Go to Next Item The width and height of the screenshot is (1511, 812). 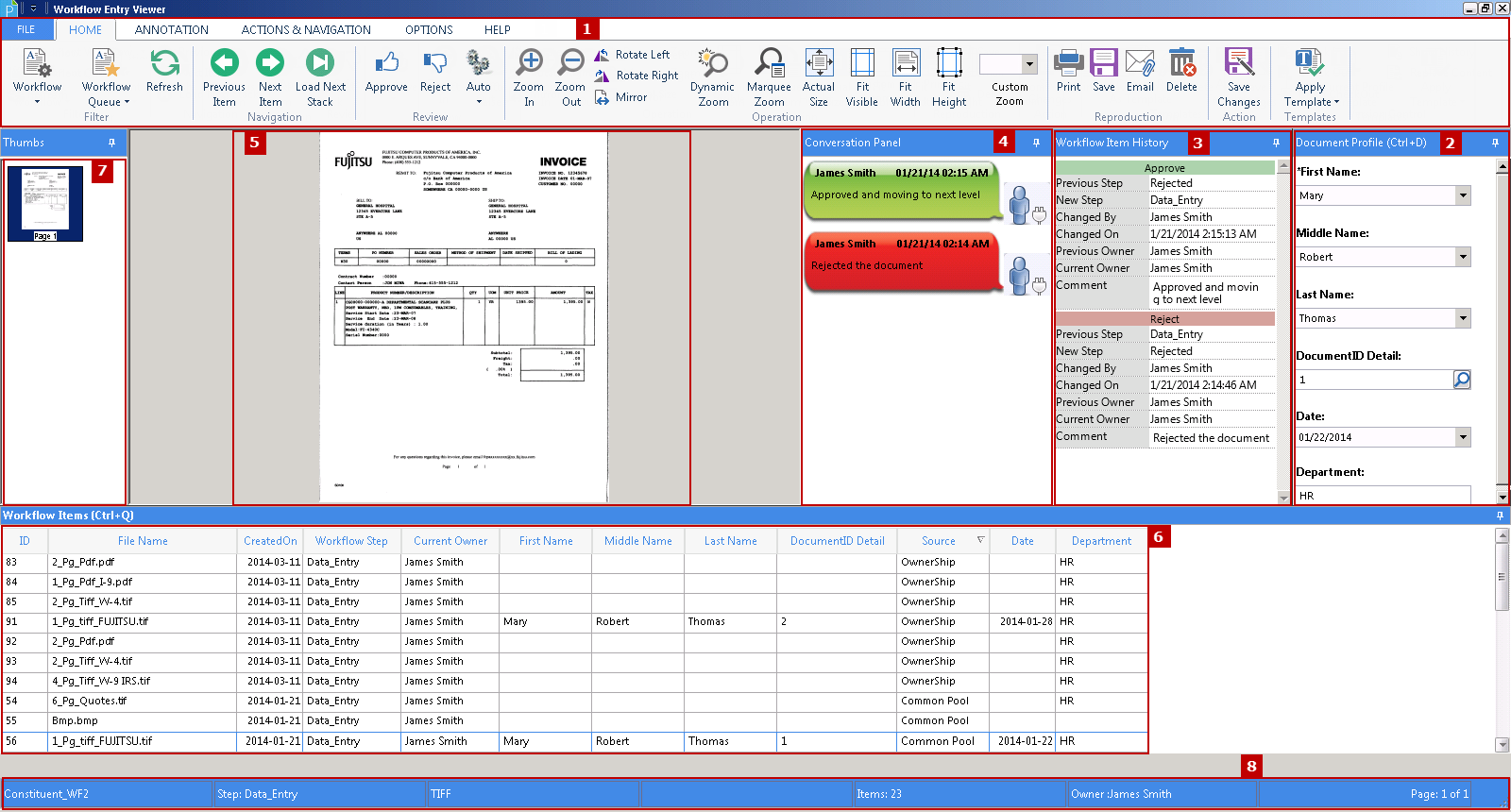point(270,76)
